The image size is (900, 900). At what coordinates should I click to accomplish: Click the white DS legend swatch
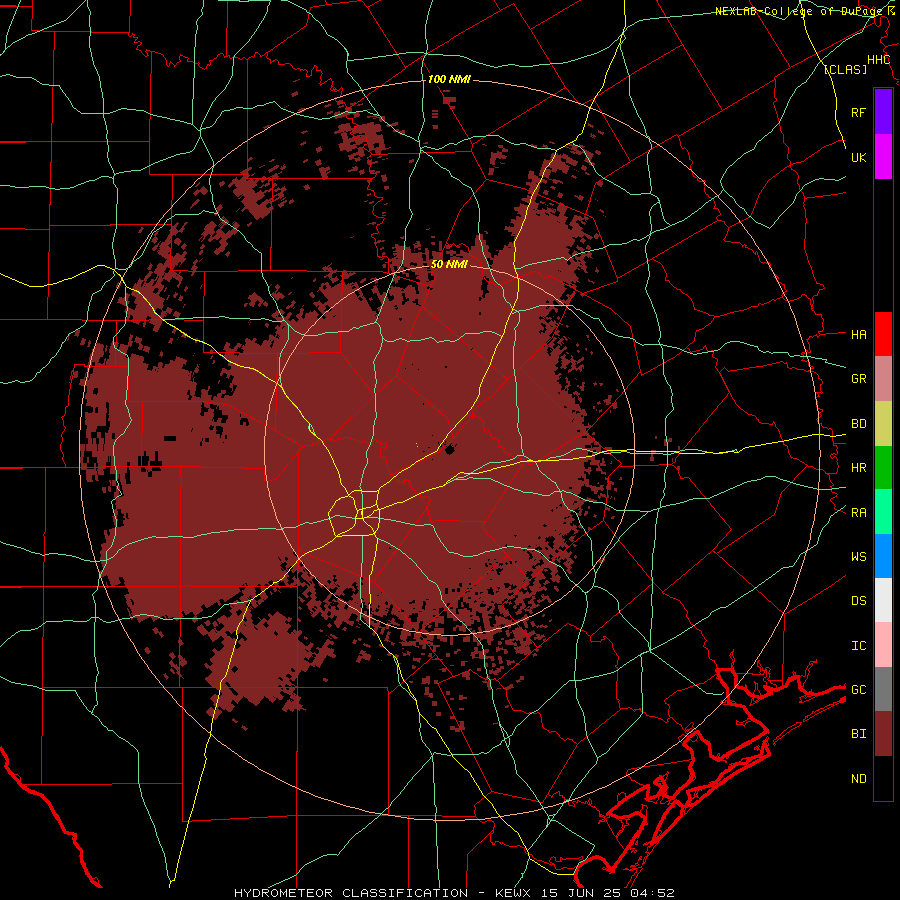(x=883, y=600)
